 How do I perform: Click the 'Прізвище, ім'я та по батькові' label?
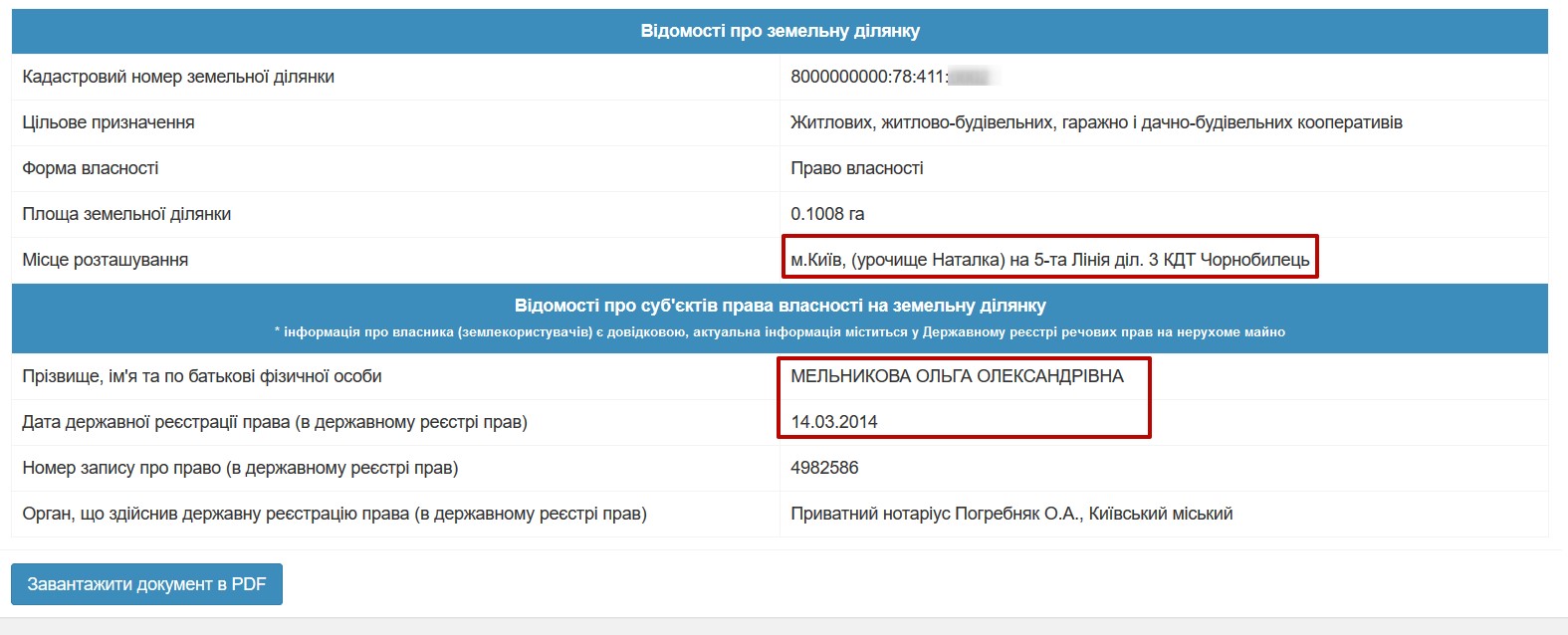point(202,376)
